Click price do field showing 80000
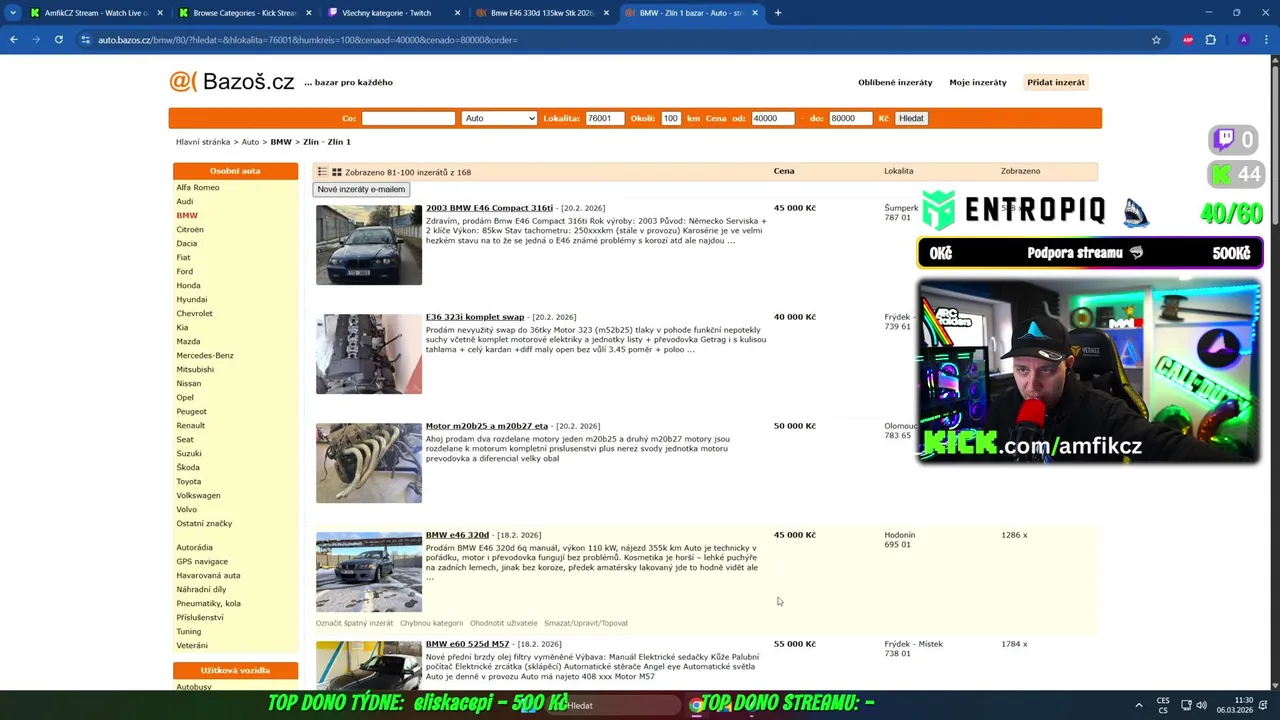This screenshot has width=1280, height=720. click(x=850, y=118)
